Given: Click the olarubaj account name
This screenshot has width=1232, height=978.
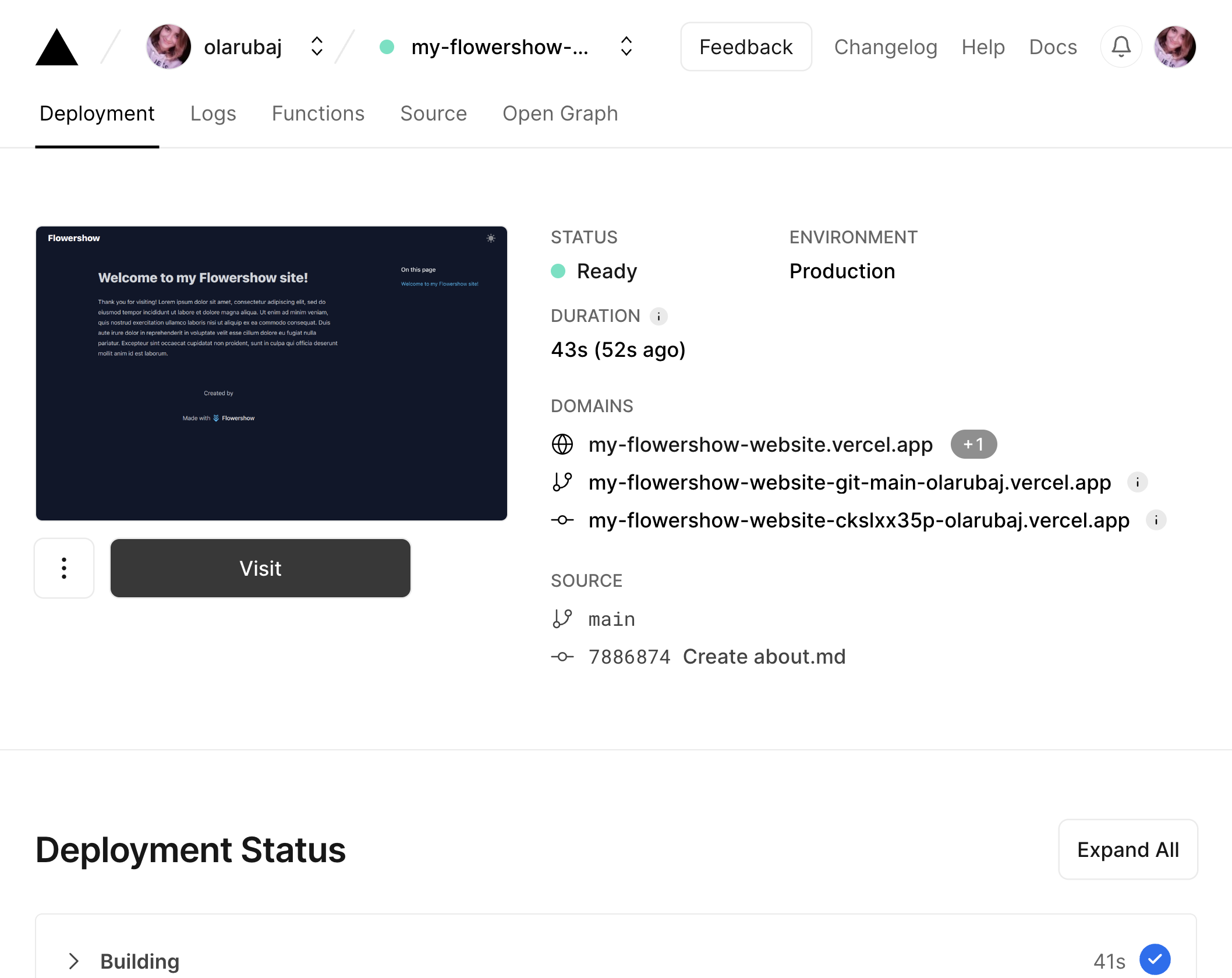Looking at the screenshot, I should click(x=243, y=47).
